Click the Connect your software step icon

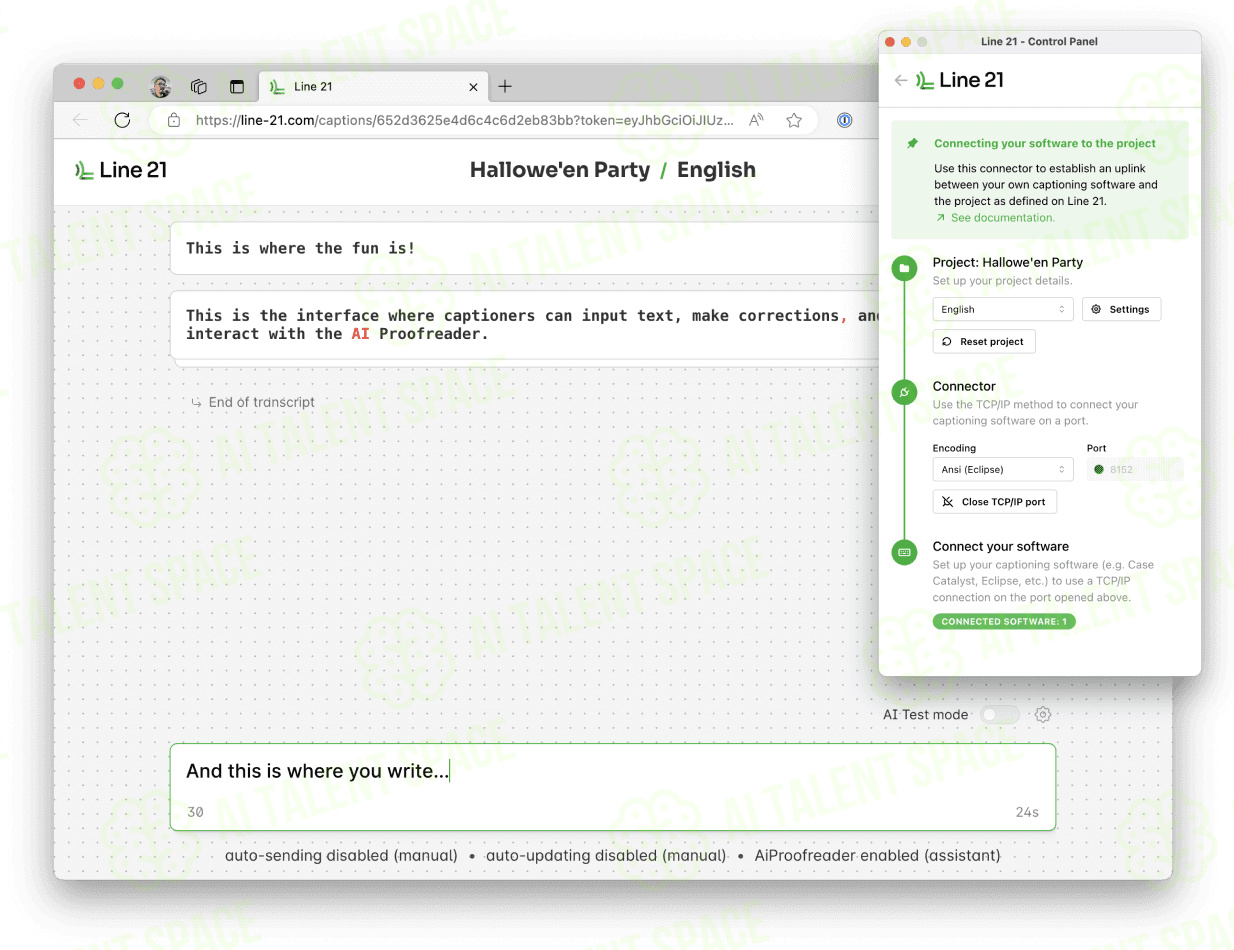click(904, 552)
